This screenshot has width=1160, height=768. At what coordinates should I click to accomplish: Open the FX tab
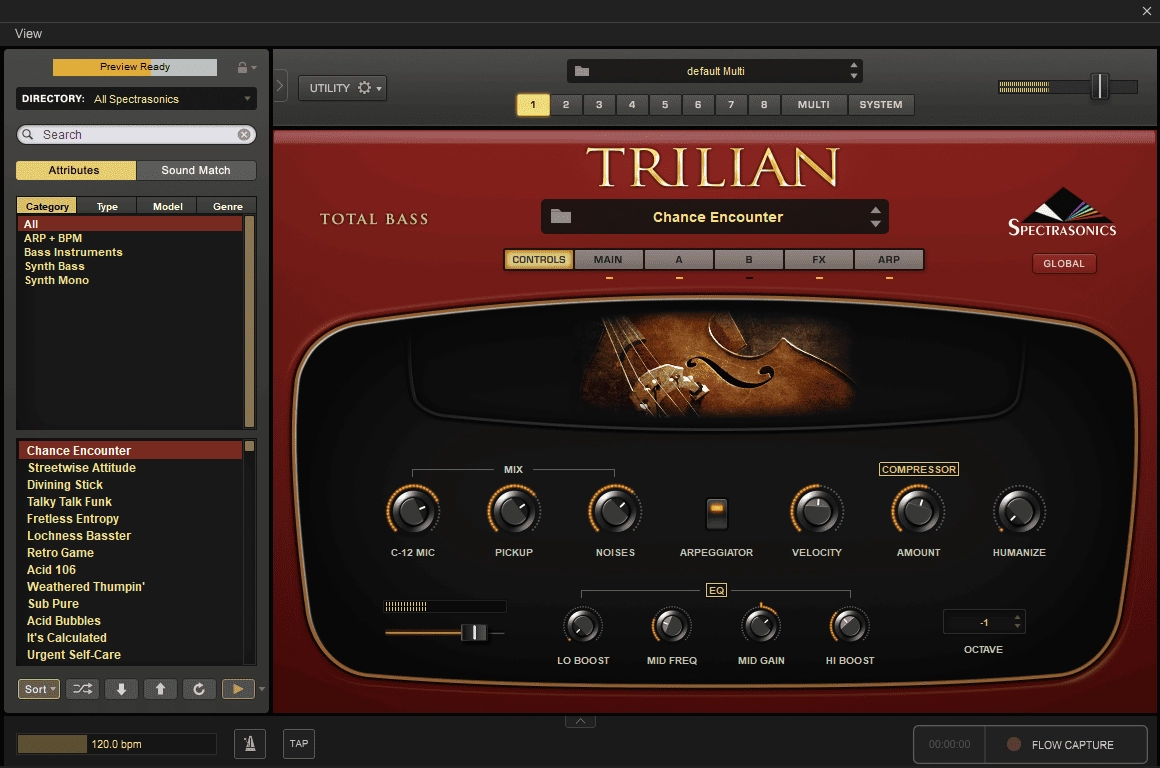coord(819,260)
